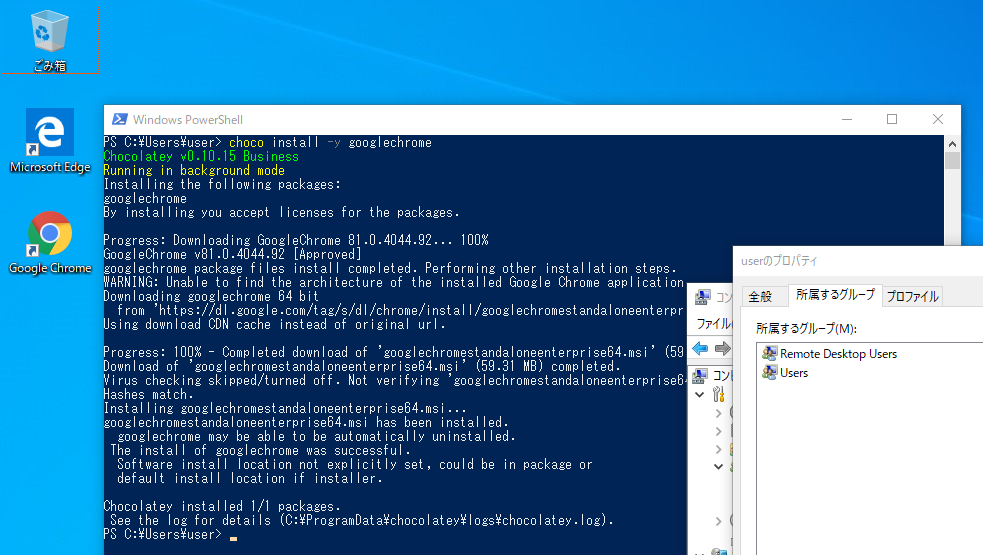Click the 'WARNING: Unable to find the architecture' line

[394, 282]
